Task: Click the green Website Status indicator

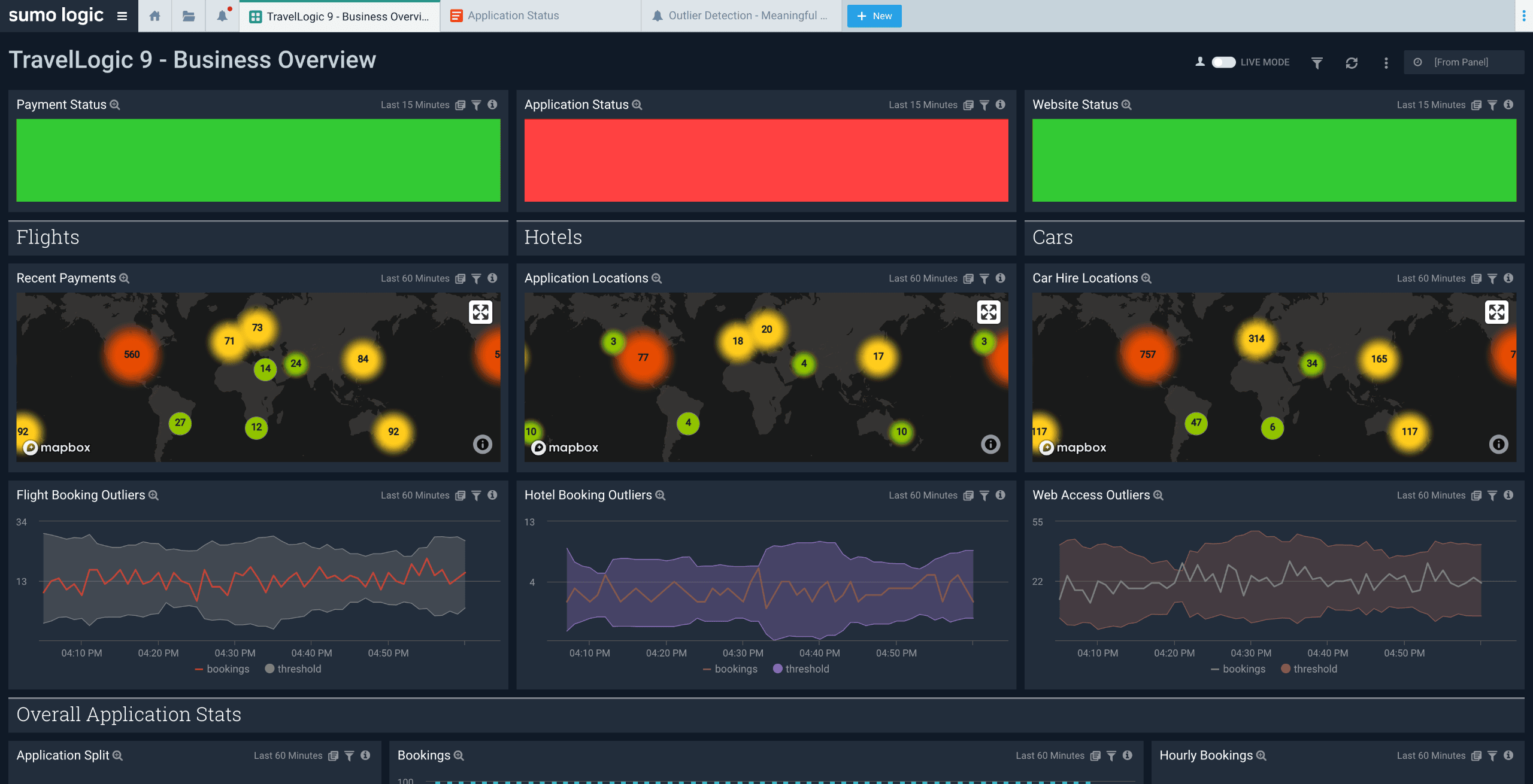Action: point(1274,160)
